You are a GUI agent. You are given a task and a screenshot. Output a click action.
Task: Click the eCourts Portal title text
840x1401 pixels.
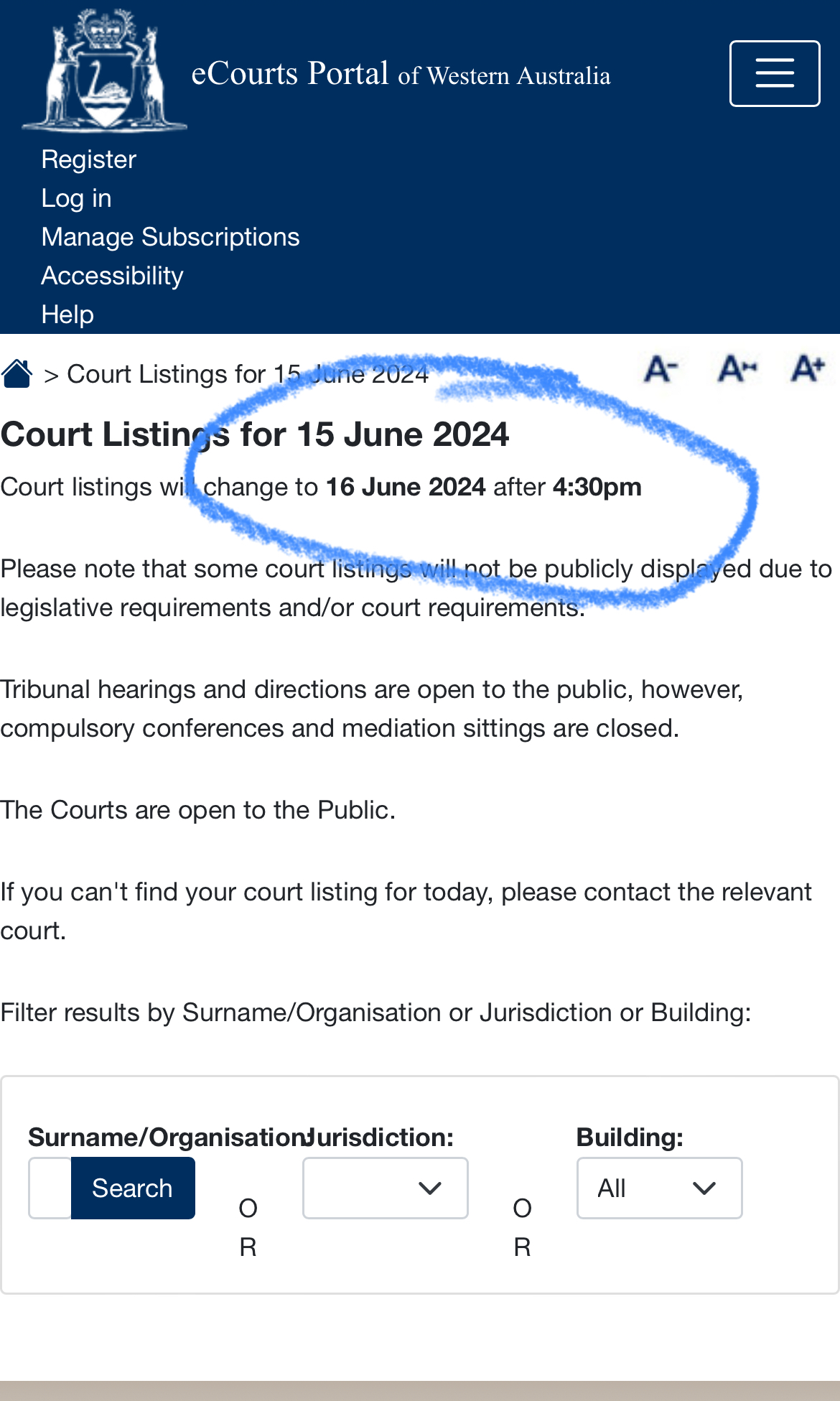[x=401, y=73]
